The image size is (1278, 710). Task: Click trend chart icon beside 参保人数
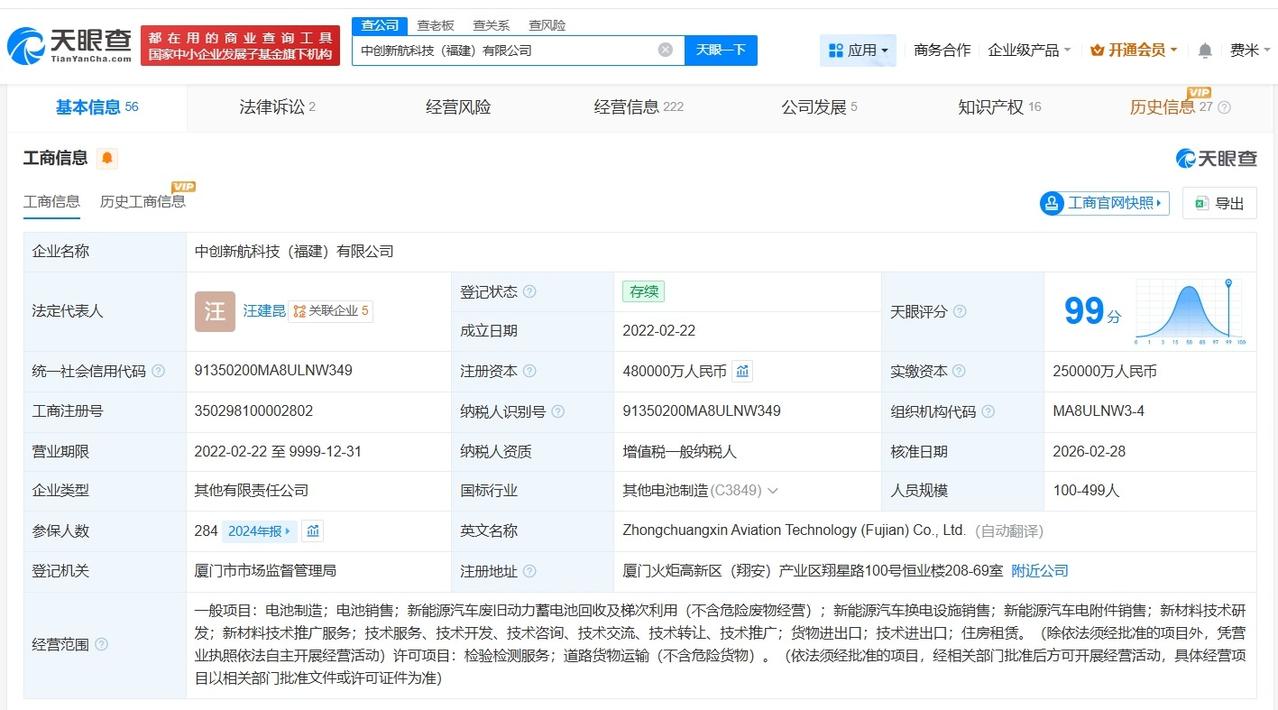[x=313, y=531]
